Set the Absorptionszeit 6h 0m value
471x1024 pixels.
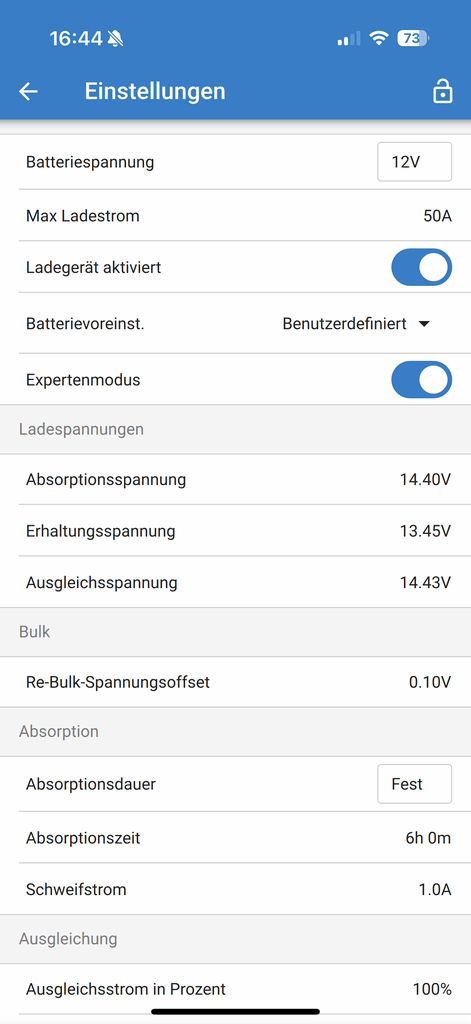pyautogui.click(x=235, y=838)
